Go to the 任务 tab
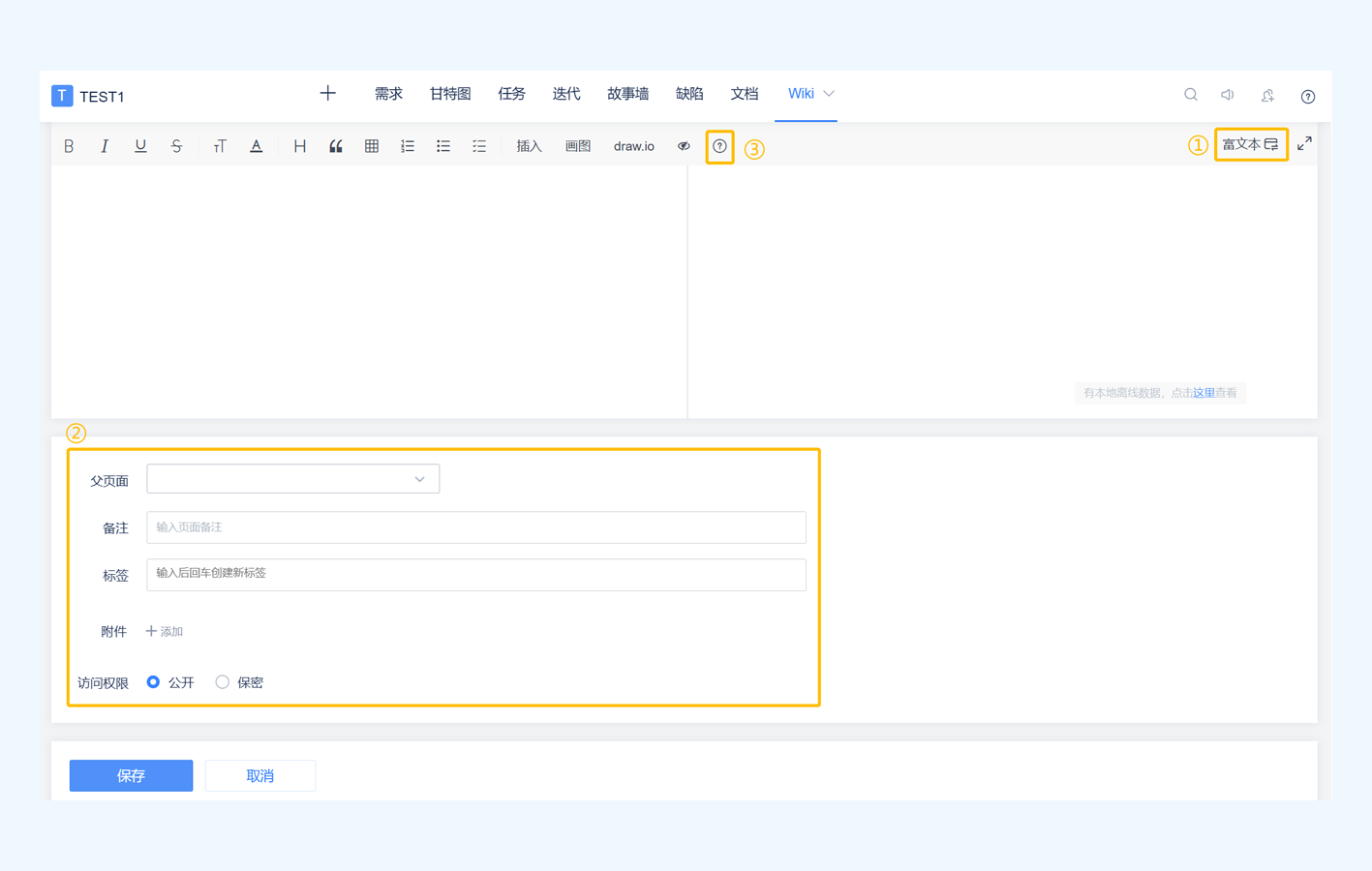Screen dimensions: 1372x871 [x=511, y=94]
